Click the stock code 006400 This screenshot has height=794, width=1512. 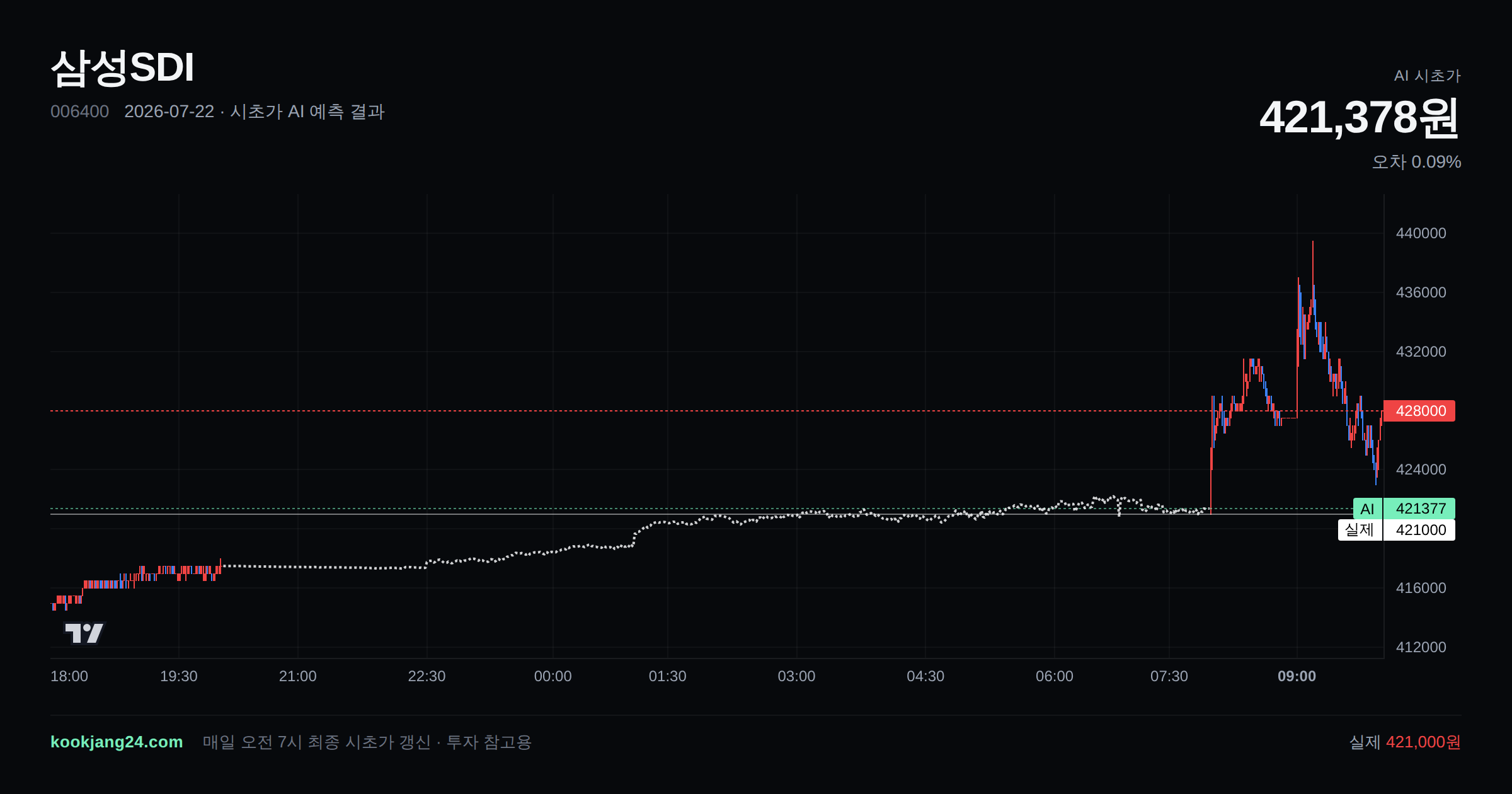pyautogui.click(x=79, y=112)
